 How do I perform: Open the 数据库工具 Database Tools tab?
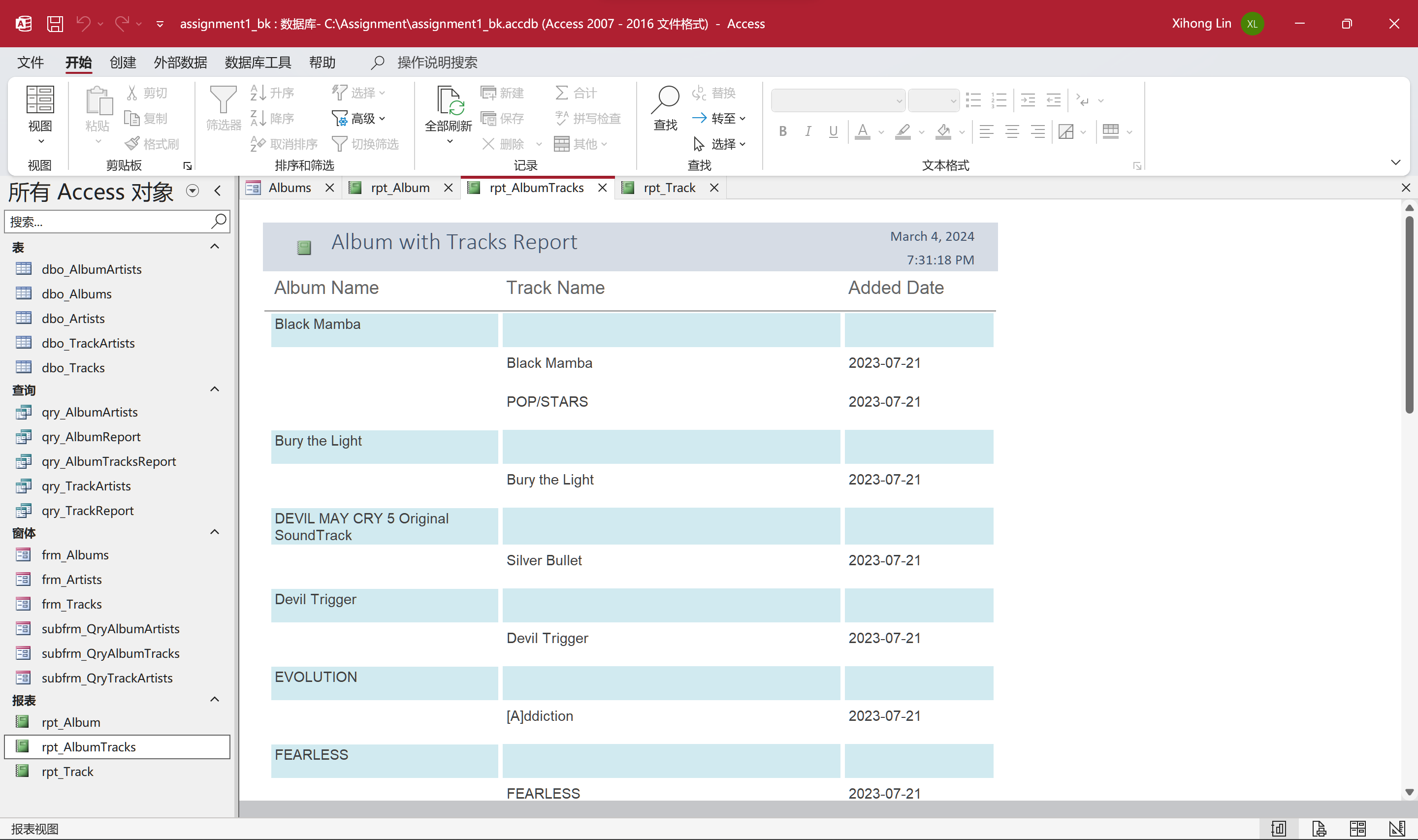(x=258, y=62)
